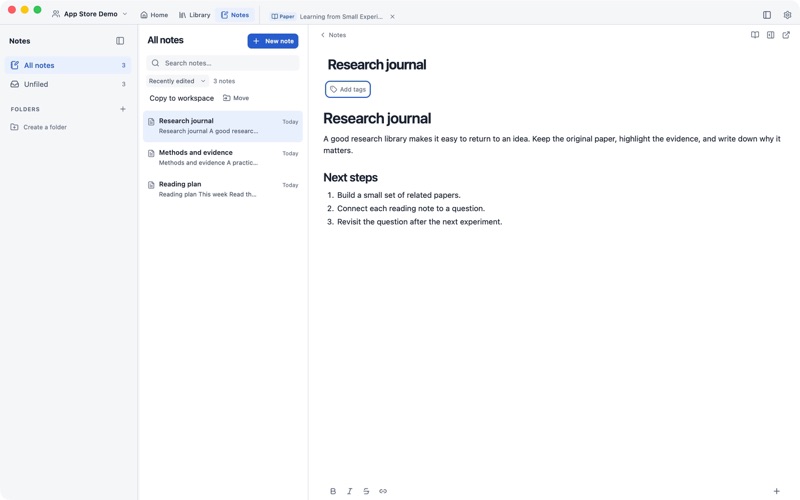Viewport: 800px width, 500px height.
Task: Click the Move folder icon
Action: [x=227, y=98]
